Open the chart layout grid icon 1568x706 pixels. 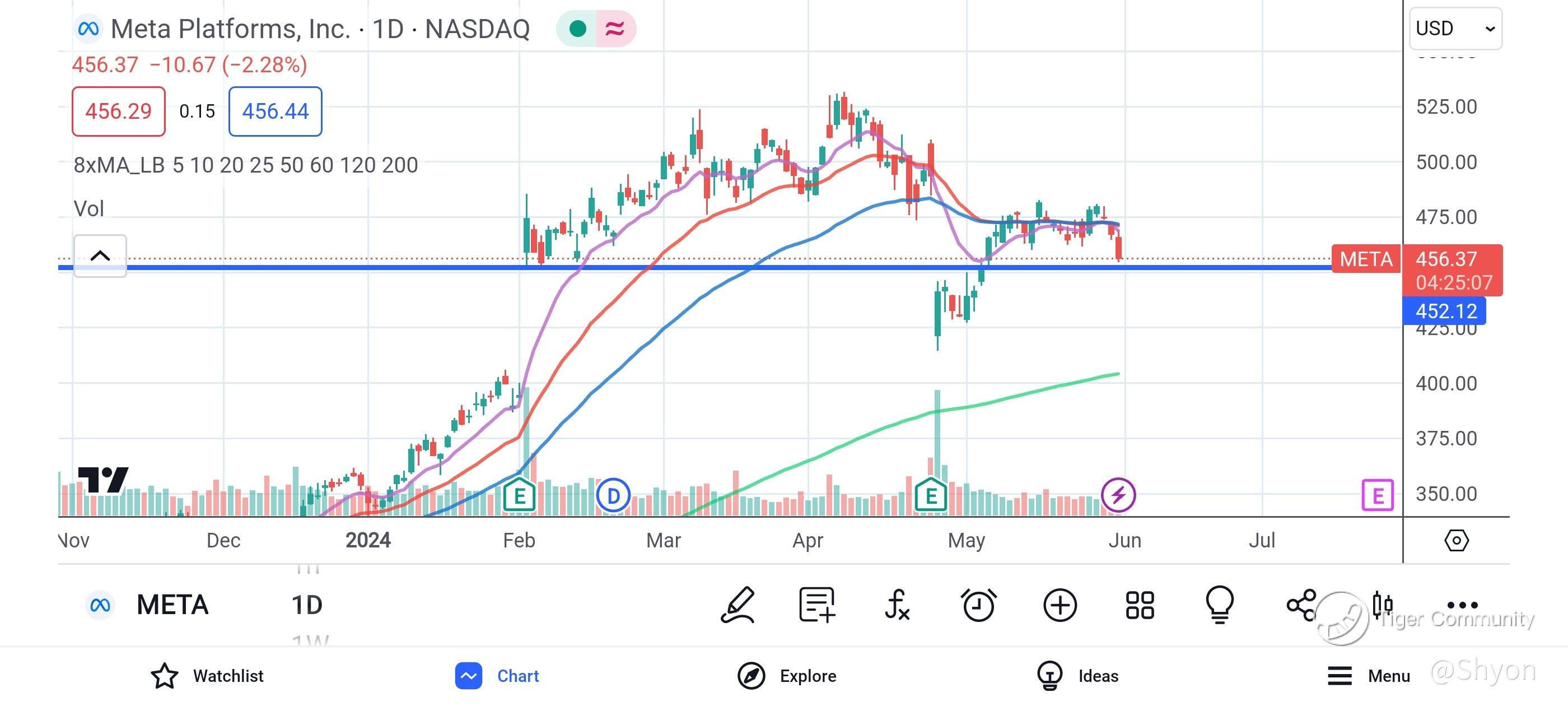(x=1140, y=605)
